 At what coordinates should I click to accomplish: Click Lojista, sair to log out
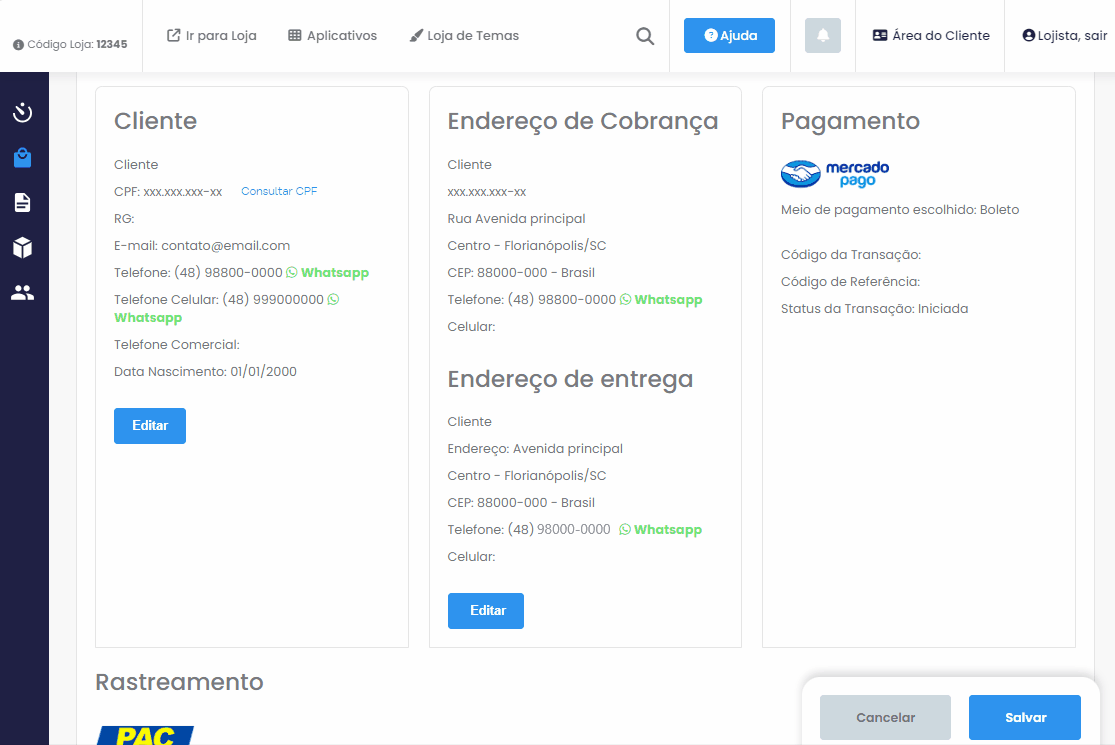point(1065,36)
